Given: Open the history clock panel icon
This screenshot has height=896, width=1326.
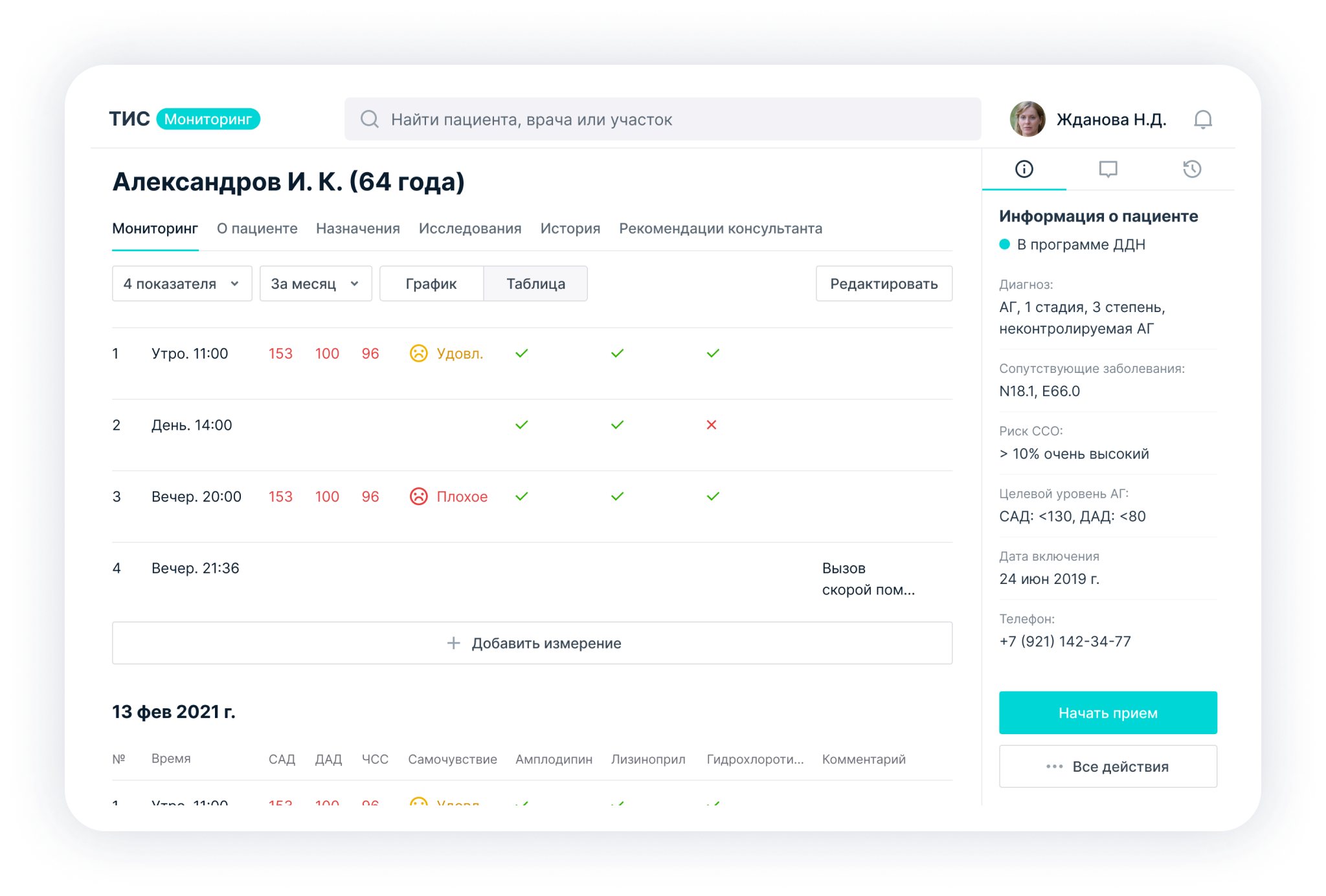Looking at the screenshot, I should click(1191, 169).
